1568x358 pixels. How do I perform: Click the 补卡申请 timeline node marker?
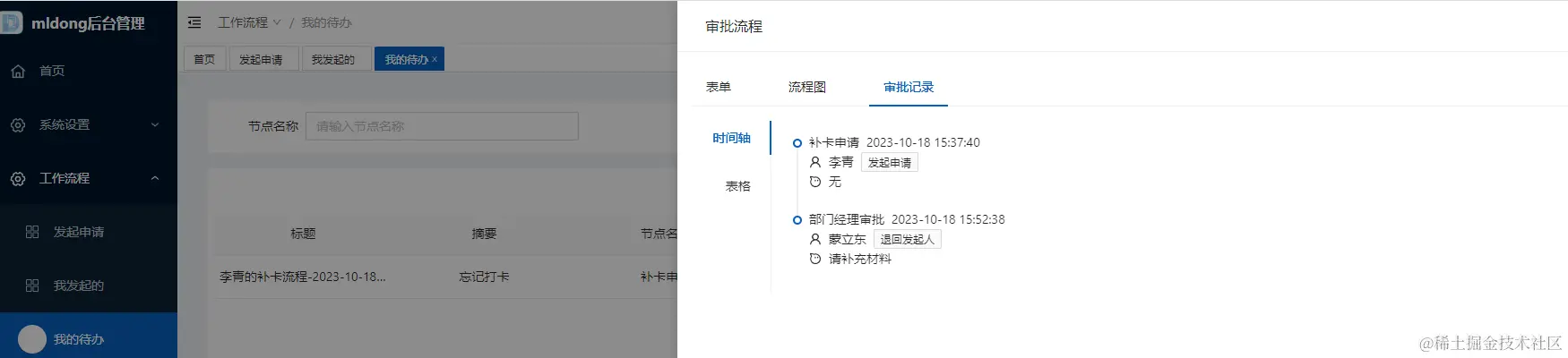tap(797, 142)
